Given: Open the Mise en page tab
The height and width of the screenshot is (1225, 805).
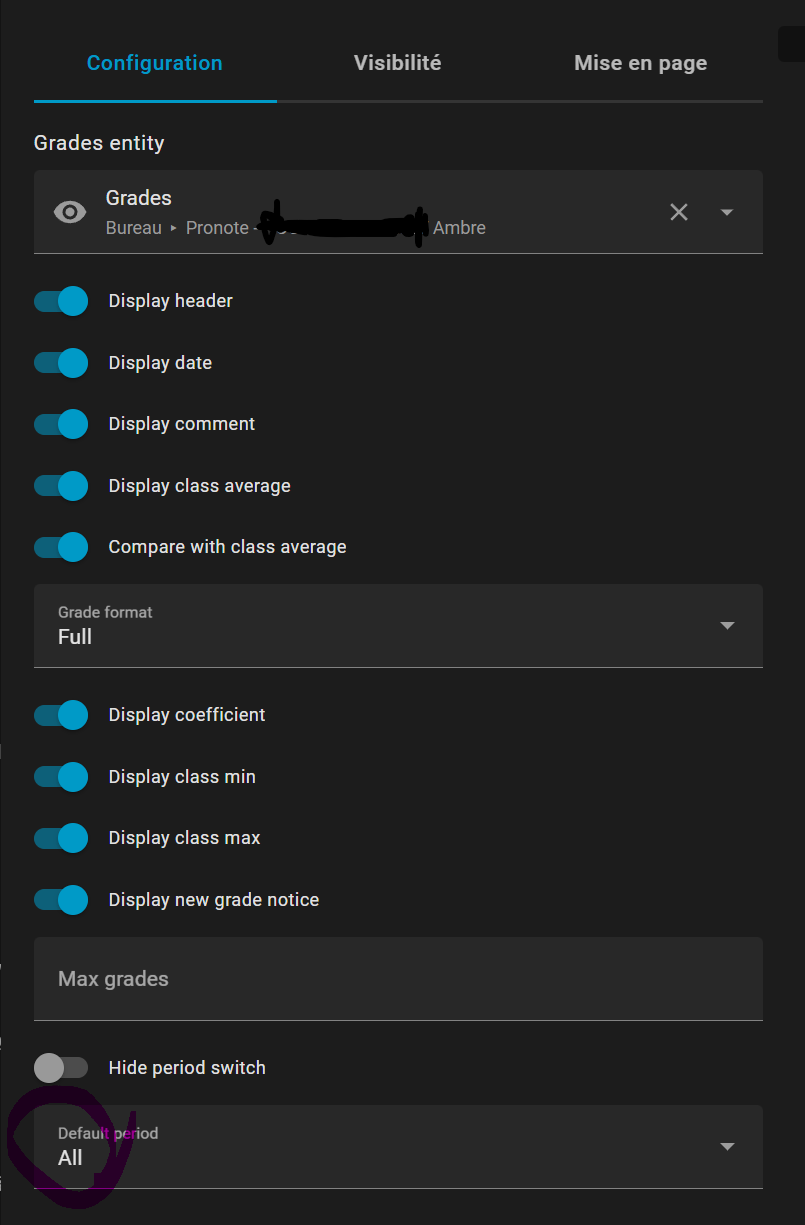Looking at the screenshot, I should click(x=640, y=63).
